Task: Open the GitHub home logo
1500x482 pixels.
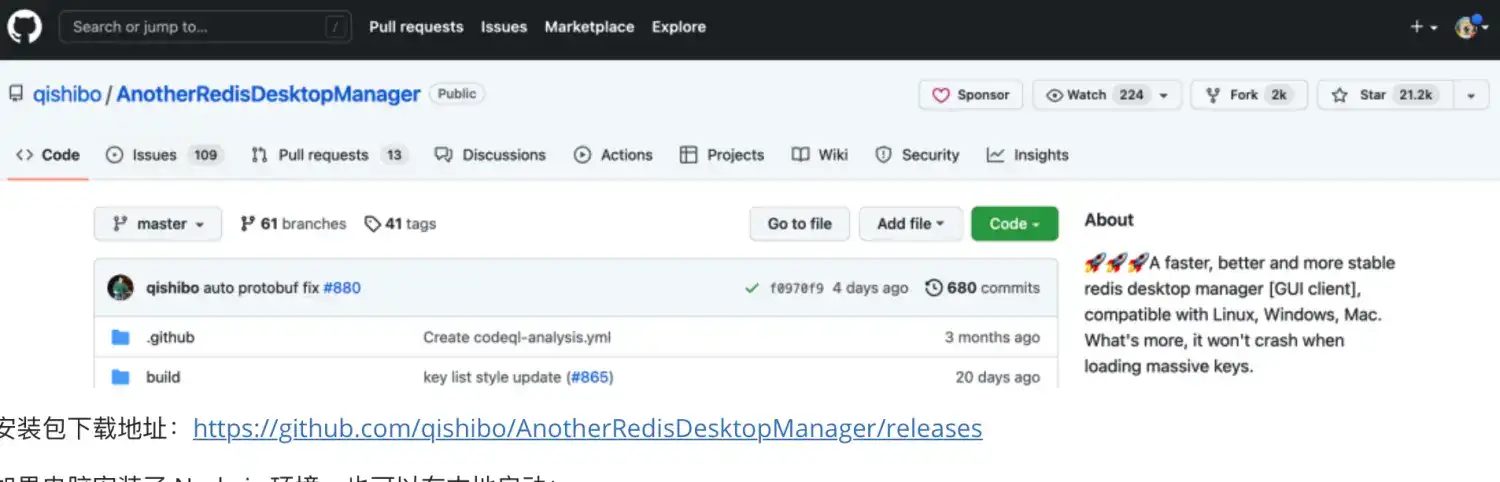Action: (x=25, y=27)
